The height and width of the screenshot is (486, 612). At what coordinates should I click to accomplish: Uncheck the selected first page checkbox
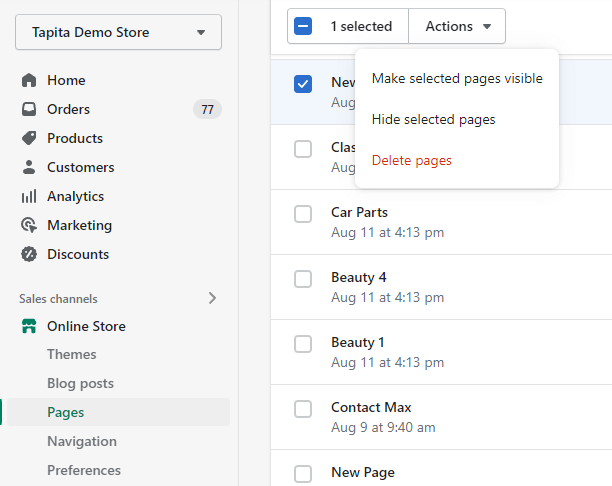(303, 84)
